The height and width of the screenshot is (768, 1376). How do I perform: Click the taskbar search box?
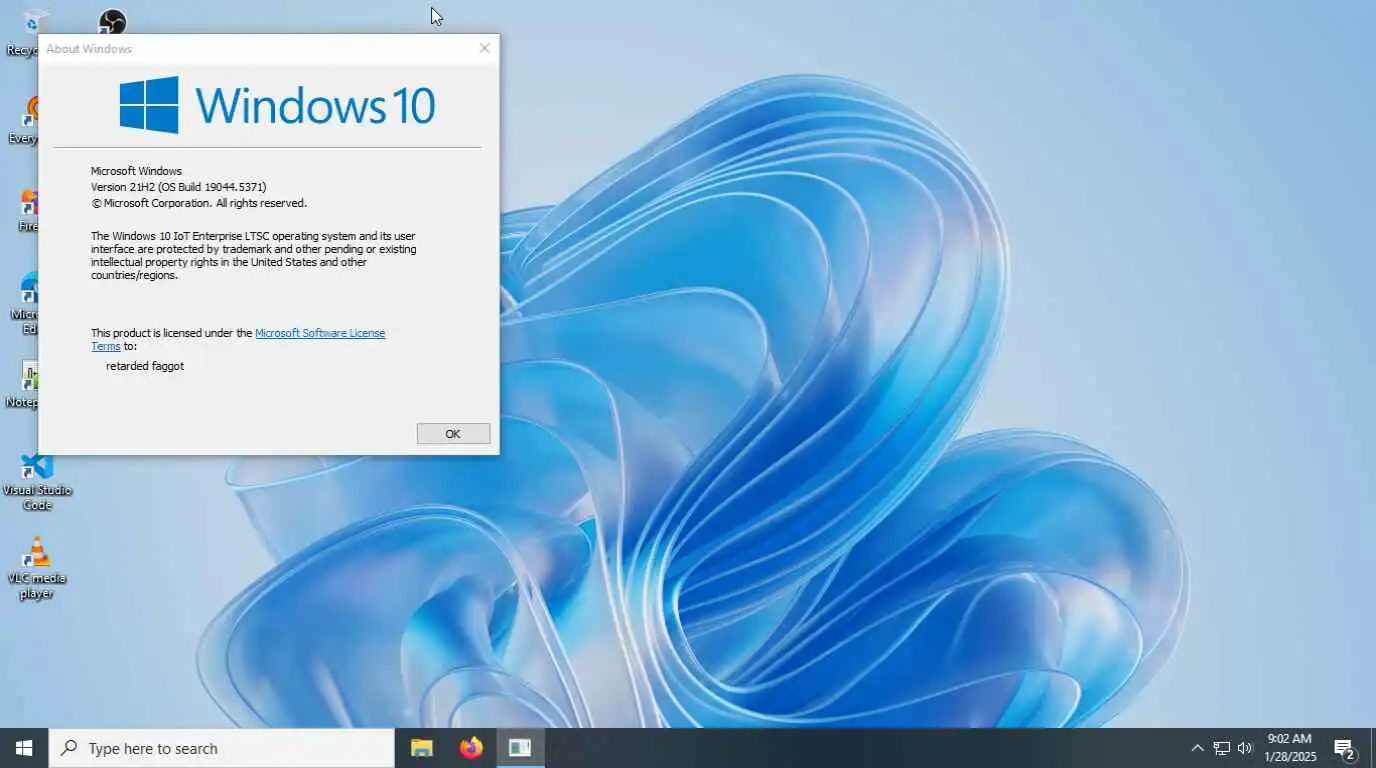pos(222,748)
